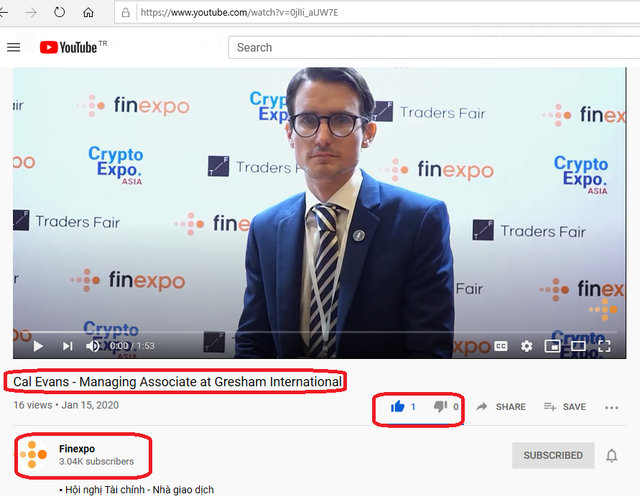Save the video to a playlist

(x=564, y=407)
